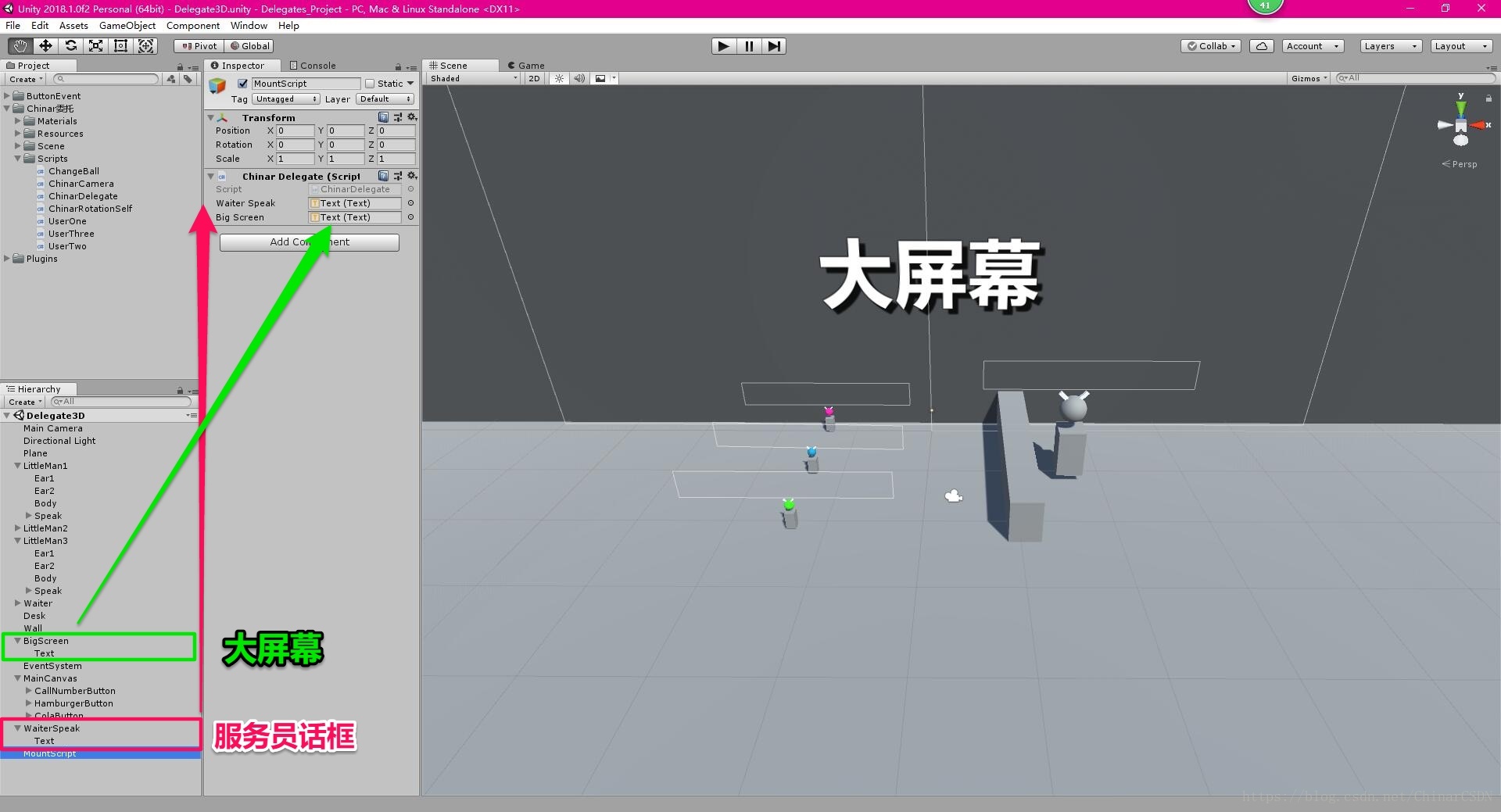Toggle 2D scene view
1501x812 pixels.
point(534,78)
